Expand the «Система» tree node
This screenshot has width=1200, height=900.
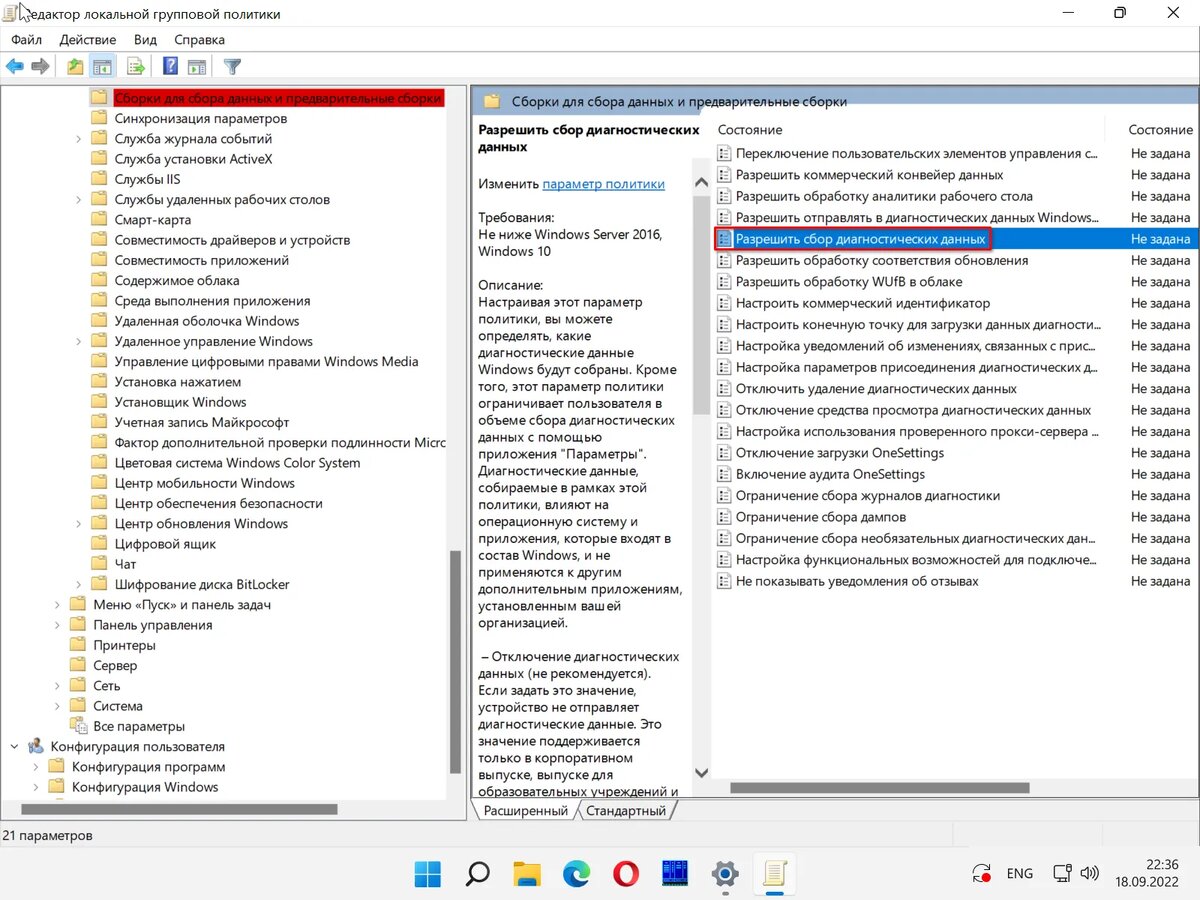click(58, 706)
